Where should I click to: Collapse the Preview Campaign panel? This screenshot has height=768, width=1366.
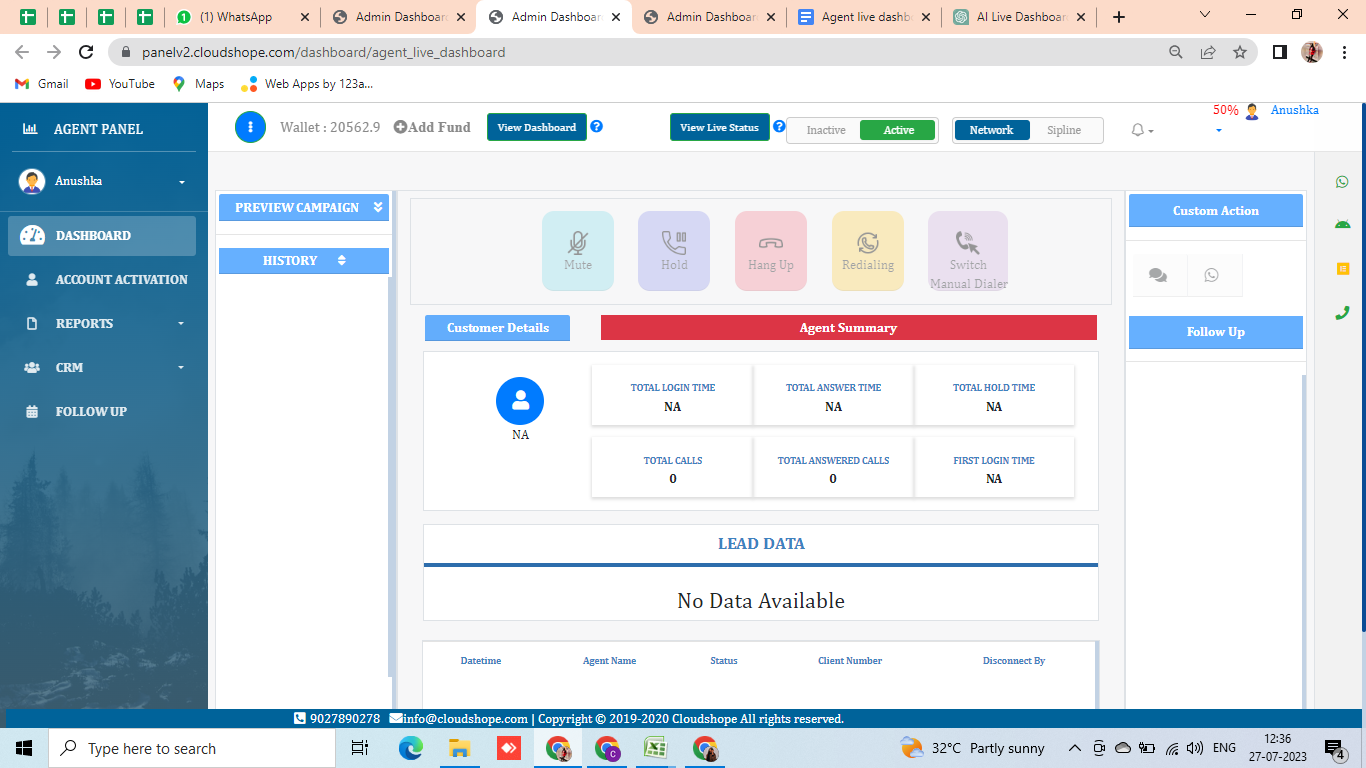pos(378,207)
